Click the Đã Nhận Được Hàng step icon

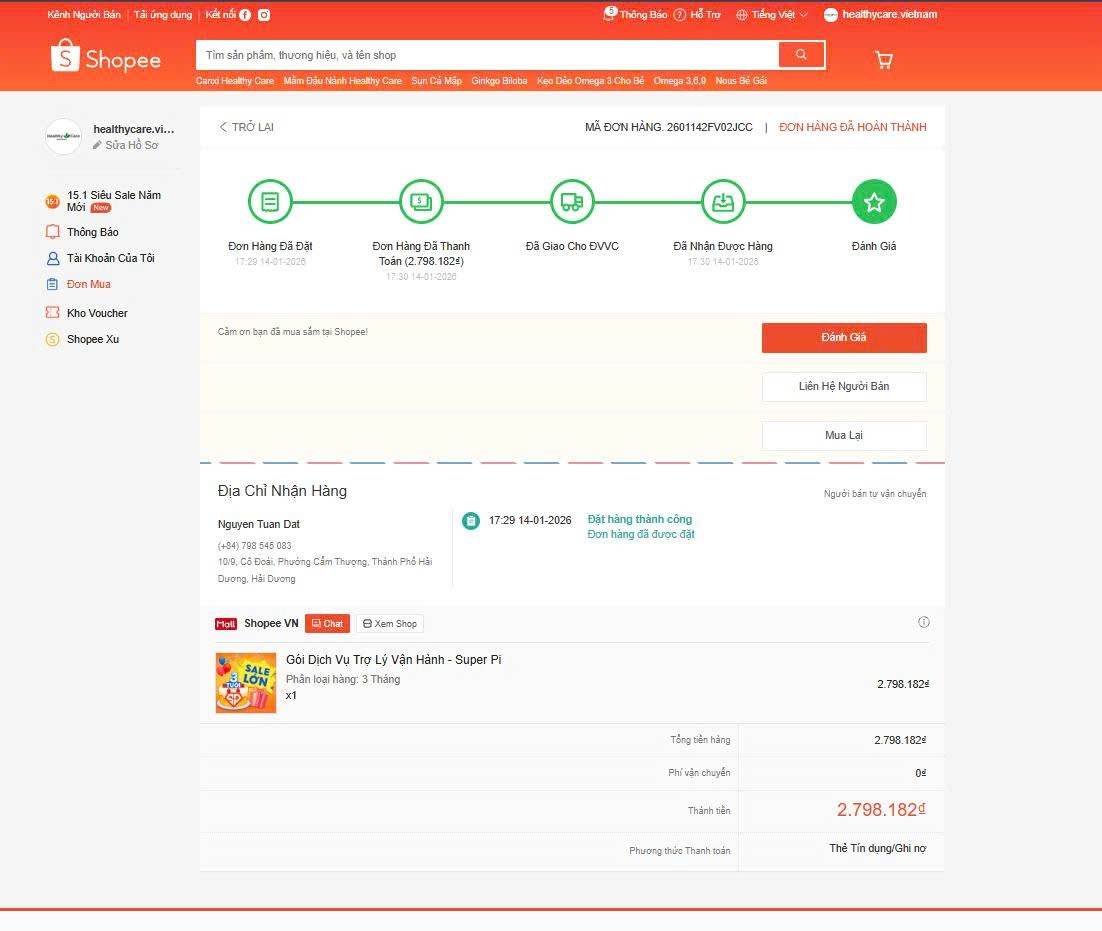pyautogui.click(x=723, y=202)
